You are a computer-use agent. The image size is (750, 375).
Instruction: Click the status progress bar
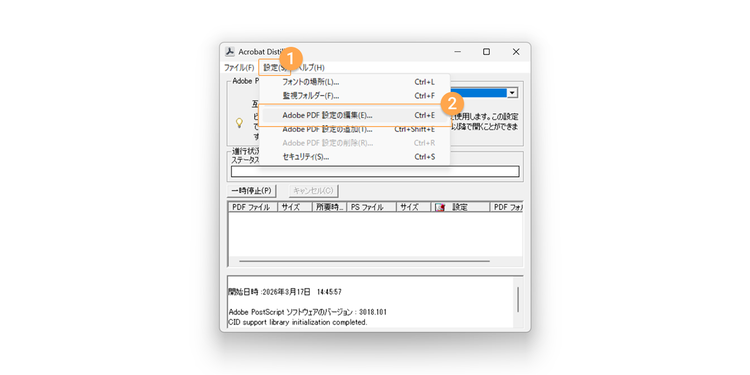click(375, 171)
